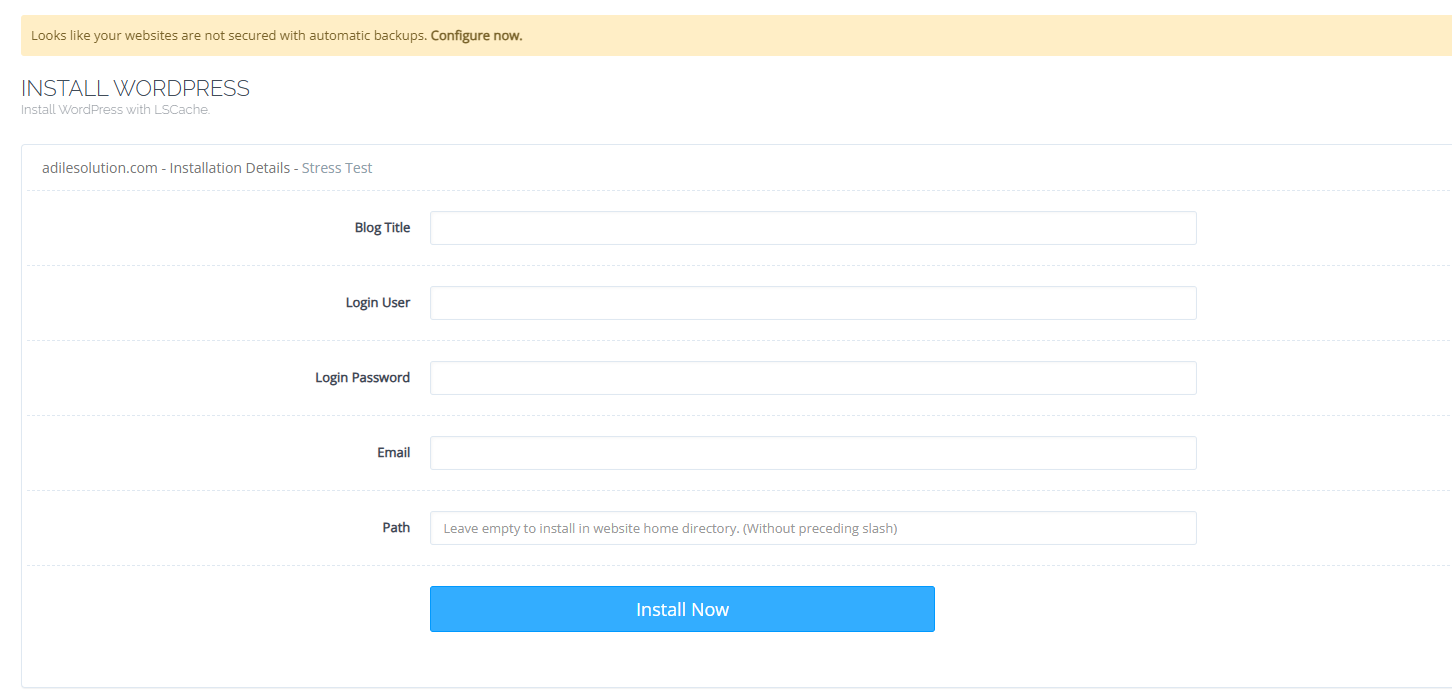The image size is (1452, 697).
Task: Click into the Email input box
Action: pos(813,453)
